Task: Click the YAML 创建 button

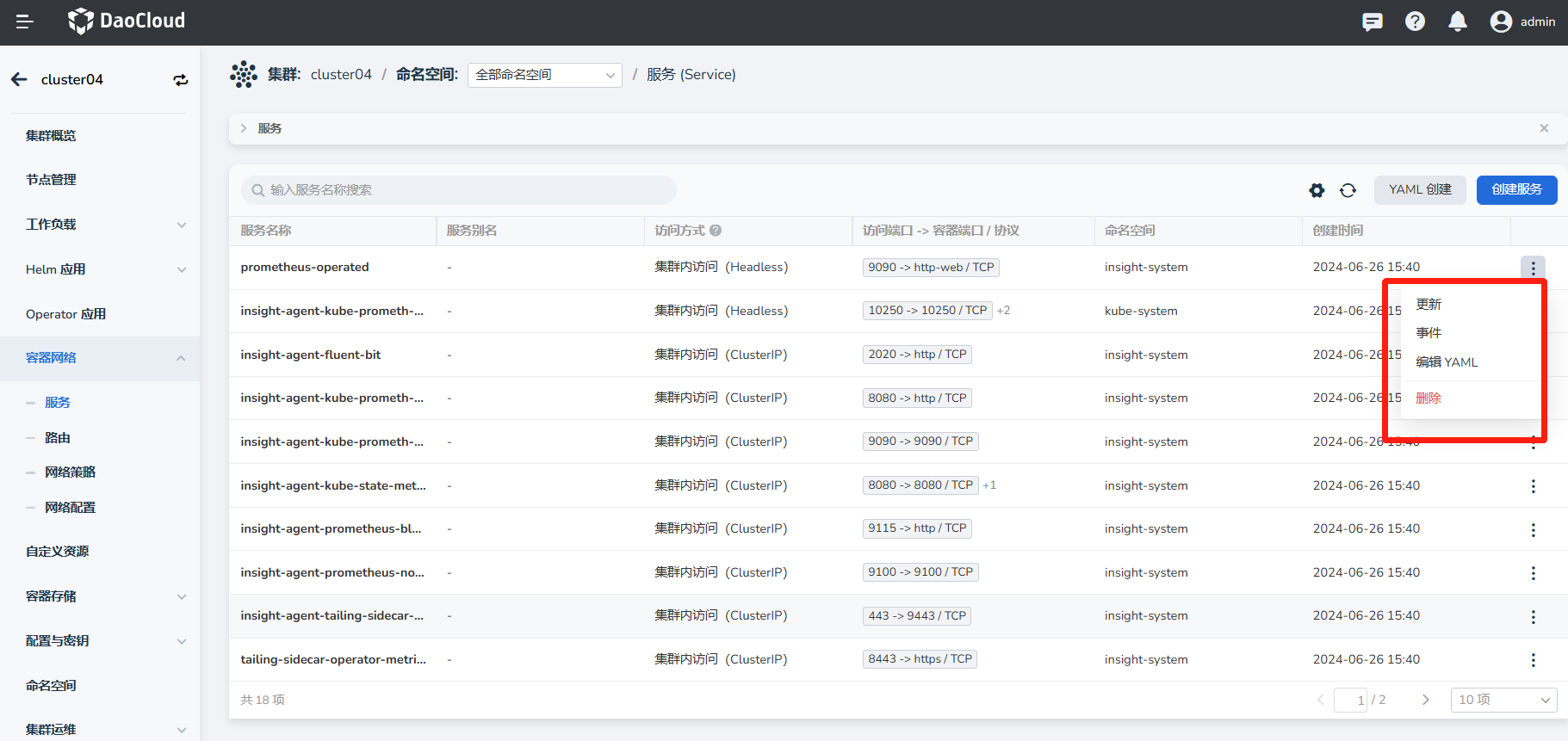Action: point(1419,190)
